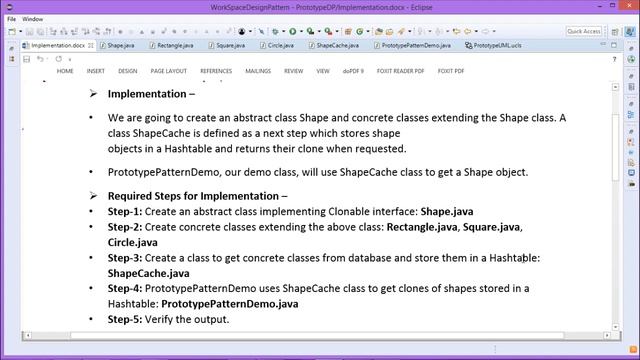Viewport: 640px width, 360px height.
Task: Click the Last Edit Location arrow icon
Action: tap(456, 31)
